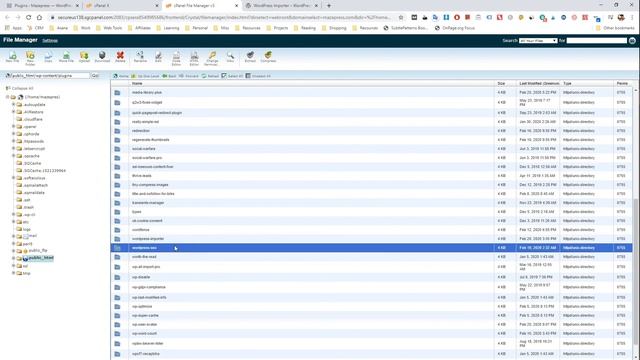Select the wp-optimize folder row
Screen dimensions: 640x360
point(371,307)
